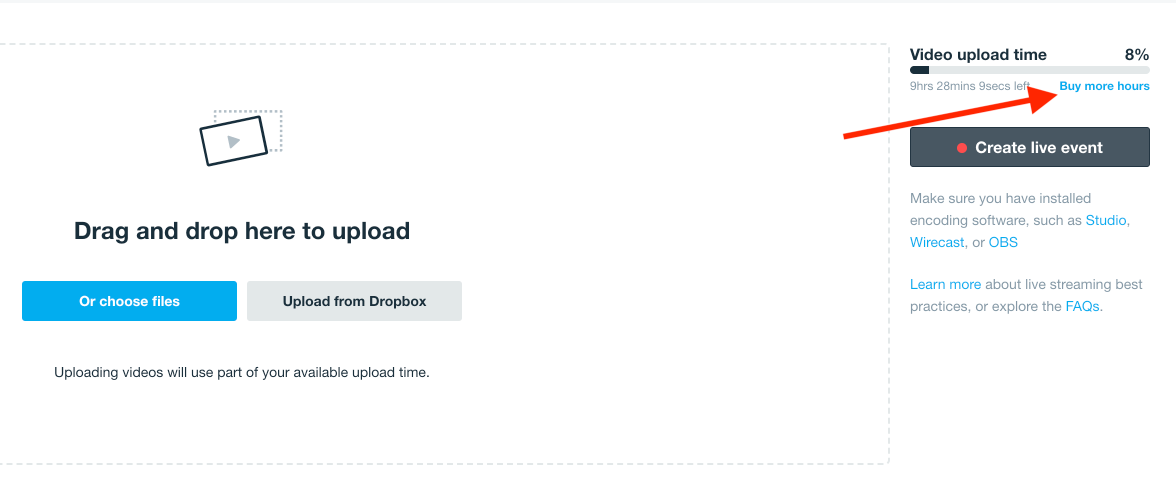The width and height of the screenshot is (1176, 478).
Task: Click the dark filled portion of upload bar
Action: click(920, 70)
